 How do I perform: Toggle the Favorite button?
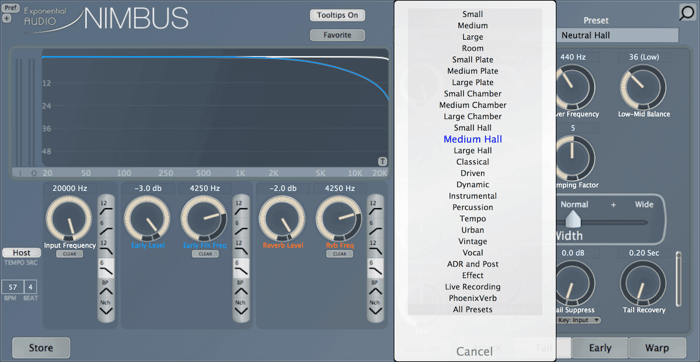click(338, 35)
